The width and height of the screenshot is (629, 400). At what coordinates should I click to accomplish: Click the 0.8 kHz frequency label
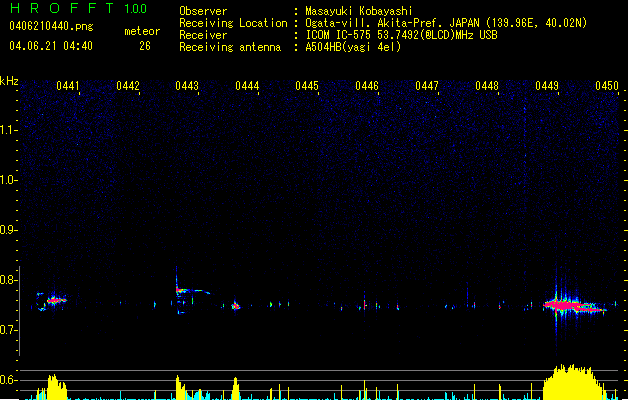coord(8,280)
